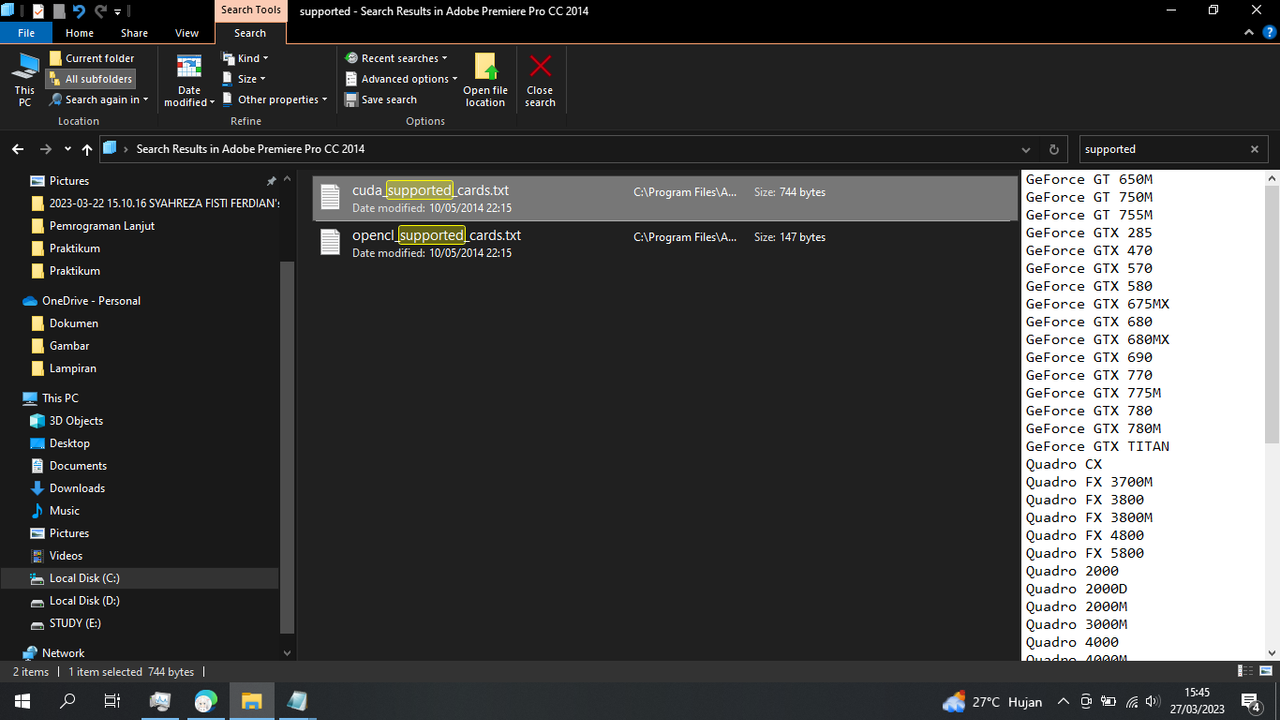Select Current folder search scope
Viewport: 1280px width, 720px height.
point(91,58)
